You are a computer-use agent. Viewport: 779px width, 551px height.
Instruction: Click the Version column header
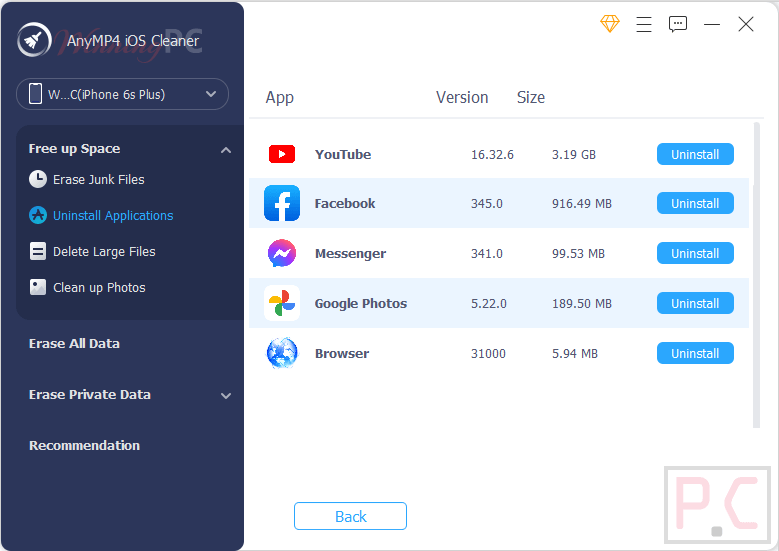click(x=462, y=97)
